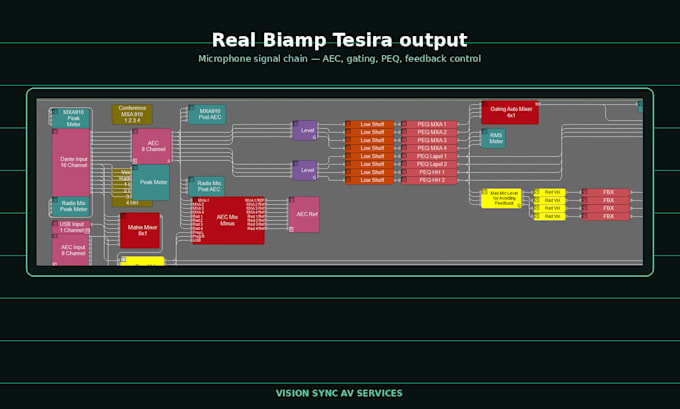Select the Conference MXA 910 label block

click(132, 114)
